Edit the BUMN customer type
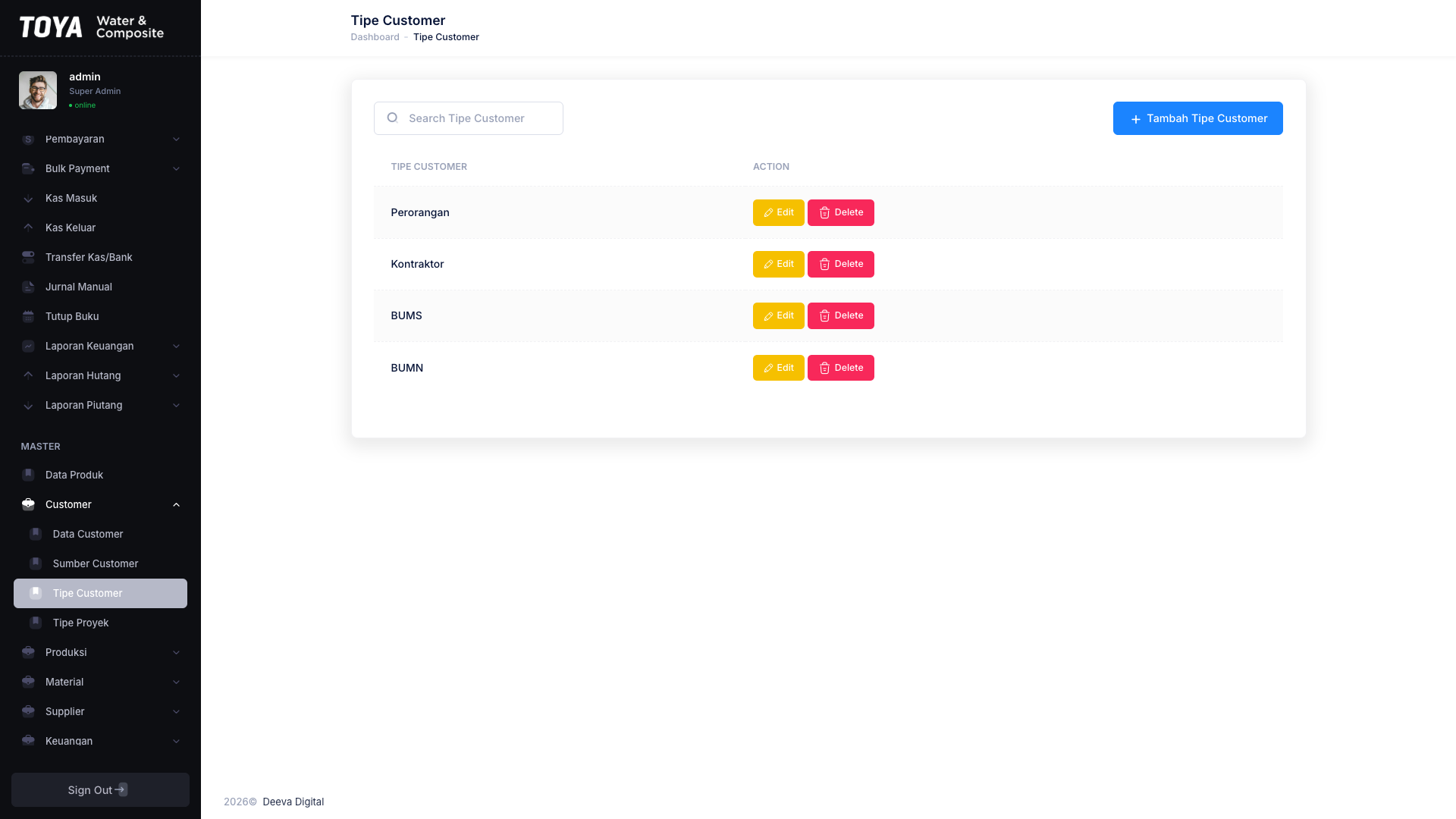The width and height of the screenshot is (1456, 819). 778,368
